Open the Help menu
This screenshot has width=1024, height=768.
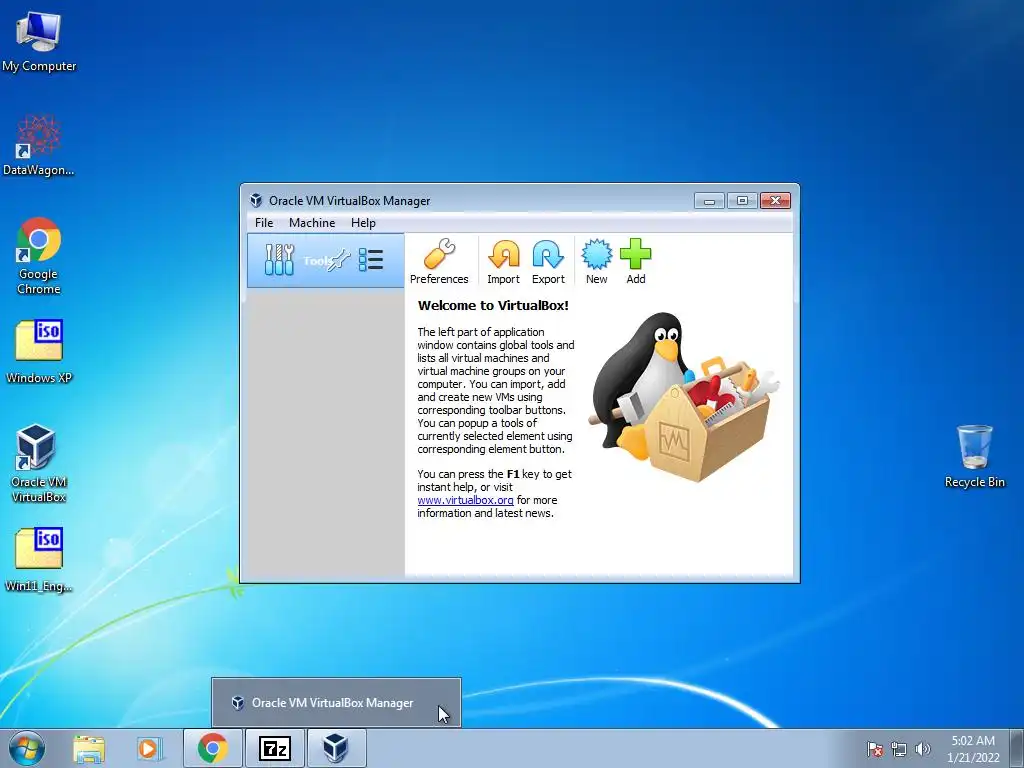[363, 223]
